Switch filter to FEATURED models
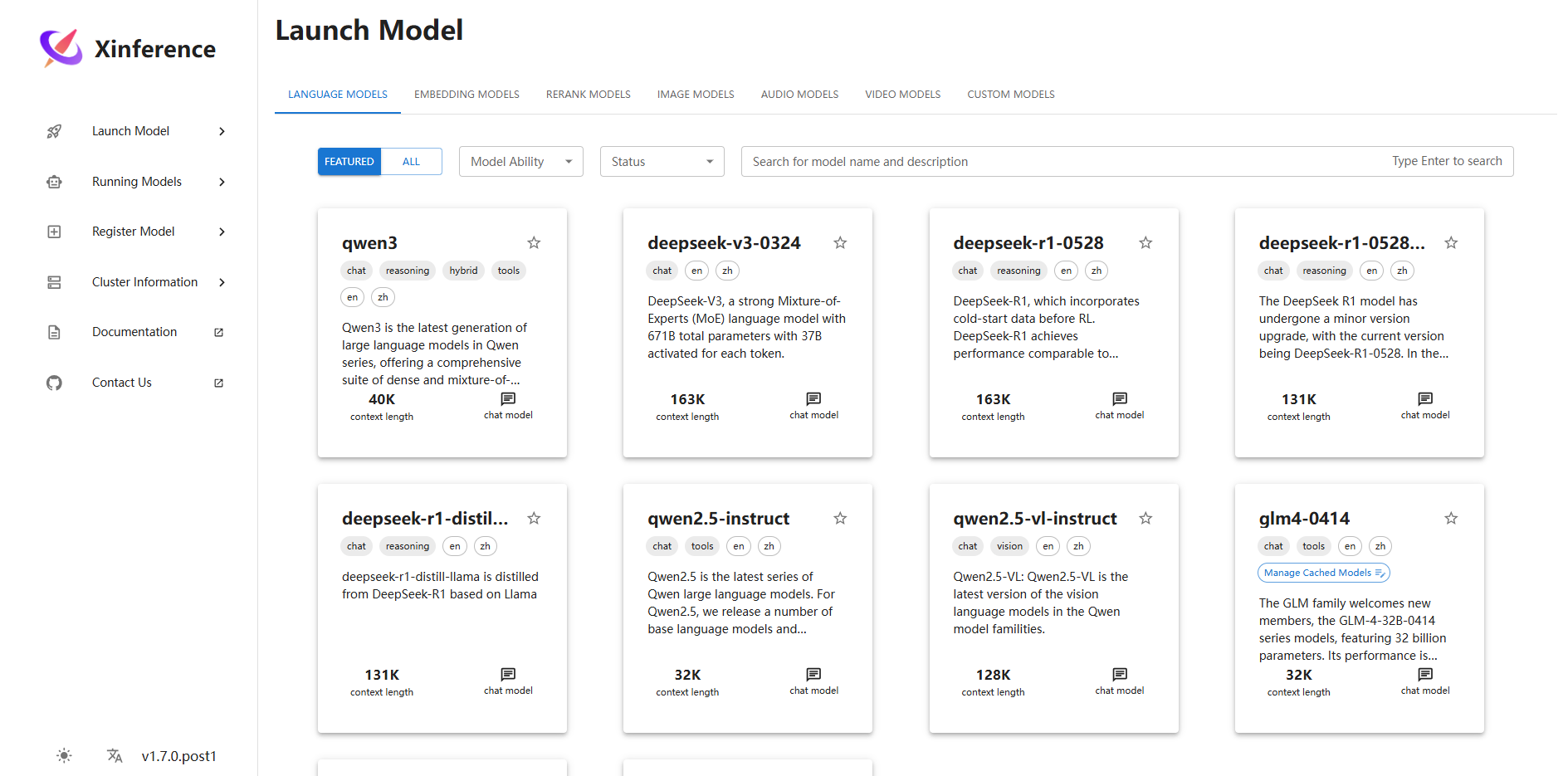 point(349,162)
